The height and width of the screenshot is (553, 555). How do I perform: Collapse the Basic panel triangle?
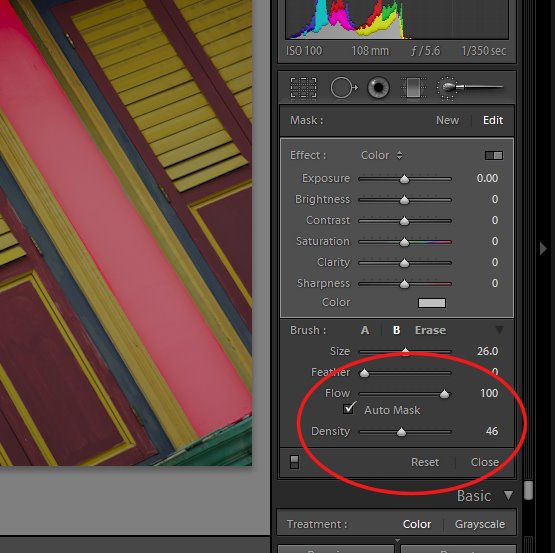pyautogui.click(x=508, y=495)
